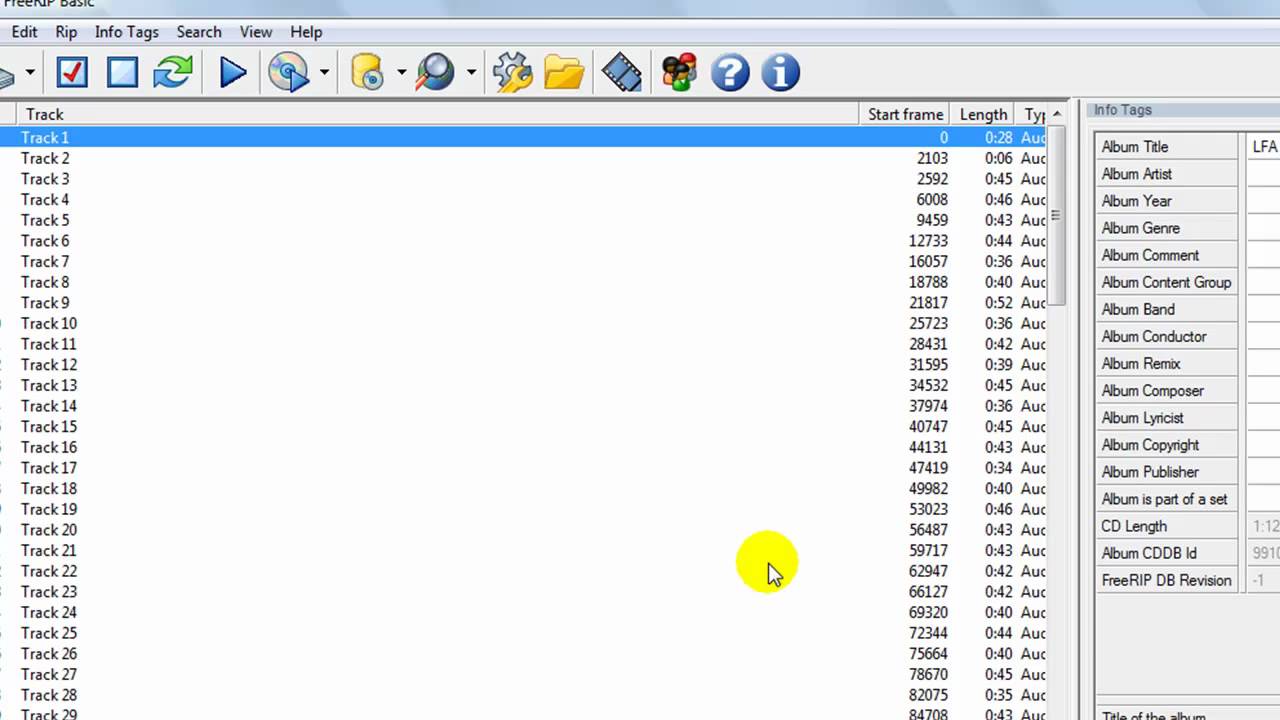Click the red checkmark Select All Tracks icon
This screenshot has width=1280, height=720.
coord(72,72)
